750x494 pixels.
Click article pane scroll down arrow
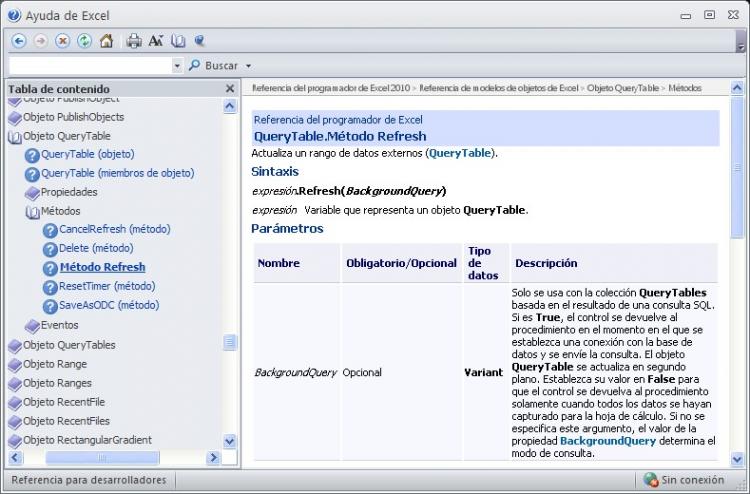737,460
